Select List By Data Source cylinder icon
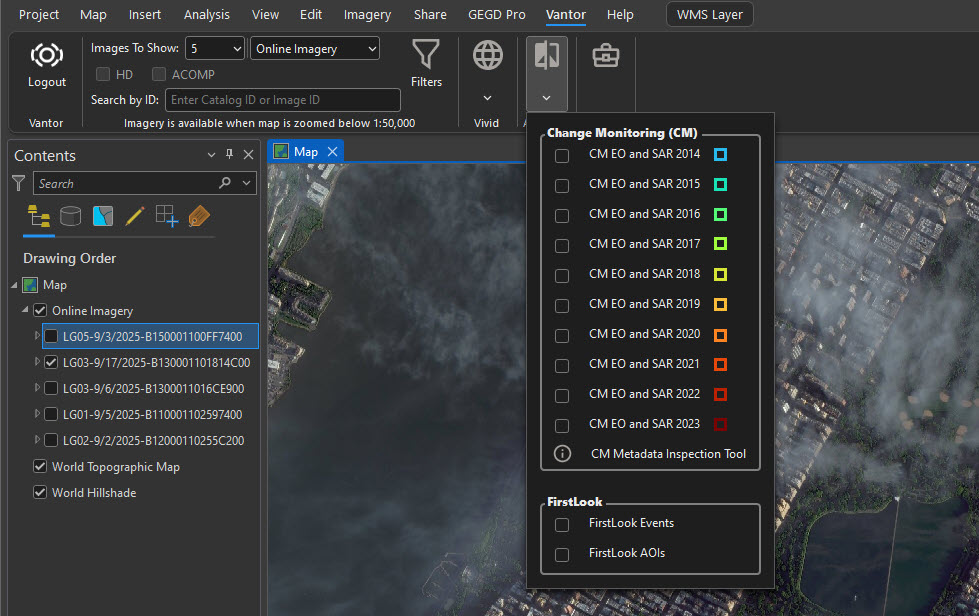The height and width of the screenshot is (616, 979). (x=71, y=216)
